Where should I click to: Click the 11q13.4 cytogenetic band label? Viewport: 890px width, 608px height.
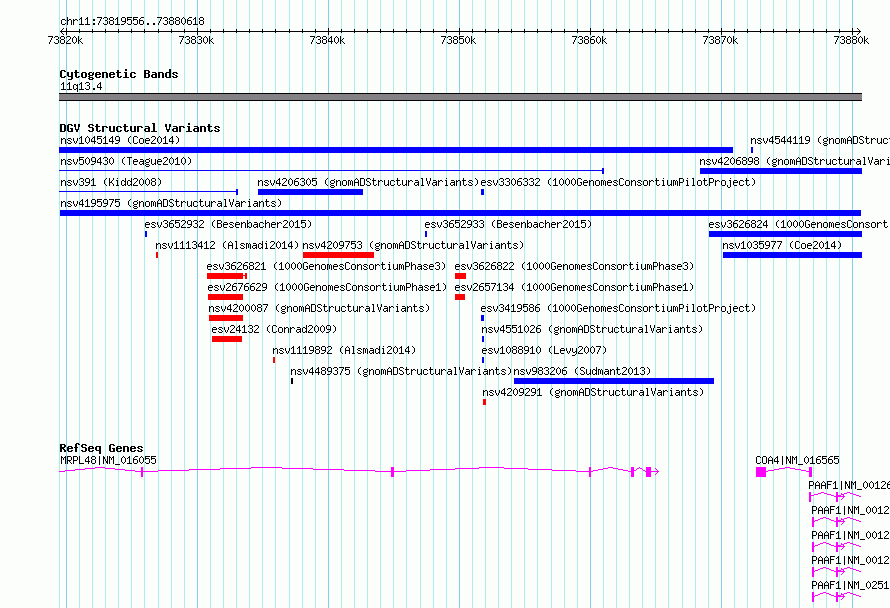pyautogui.click(x=81, y=86)
